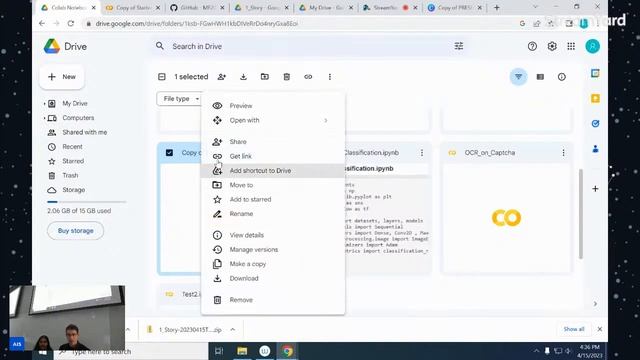Click the Share icon in selection toolbar
This screenshot has width=640, height=360.
222,77
